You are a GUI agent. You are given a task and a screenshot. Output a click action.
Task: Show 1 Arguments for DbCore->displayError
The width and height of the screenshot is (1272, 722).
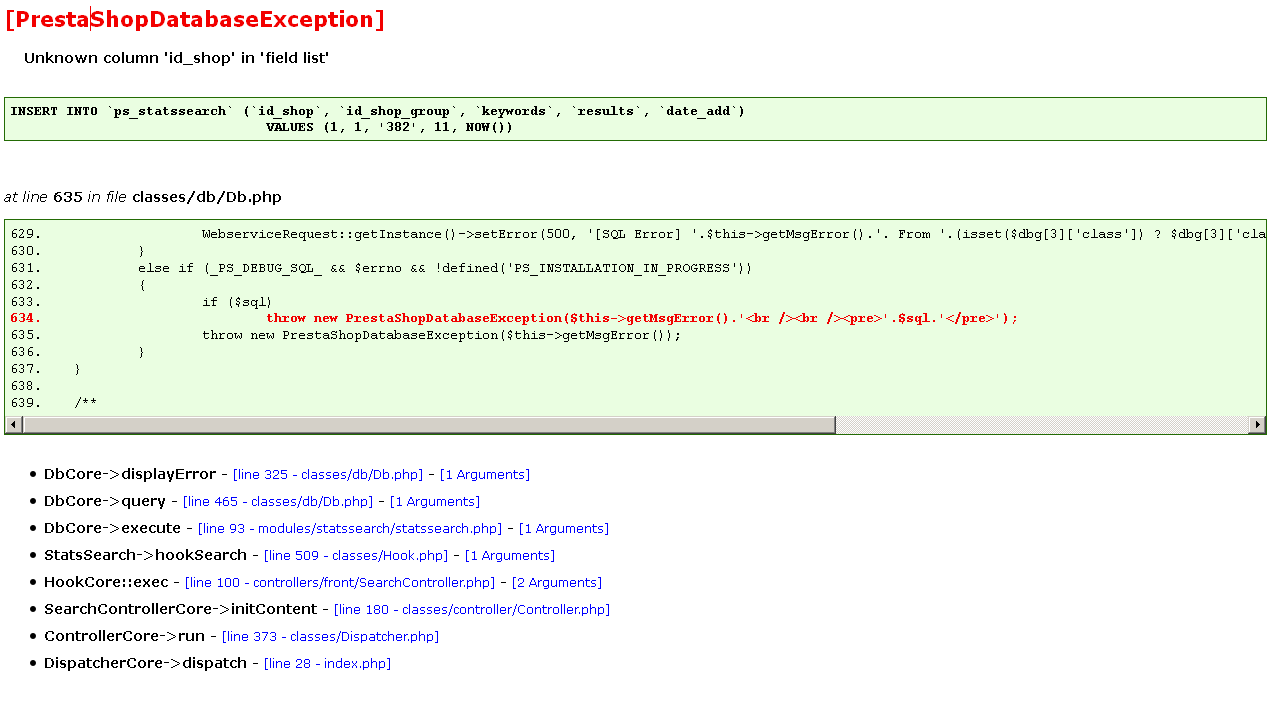(485, 475)
